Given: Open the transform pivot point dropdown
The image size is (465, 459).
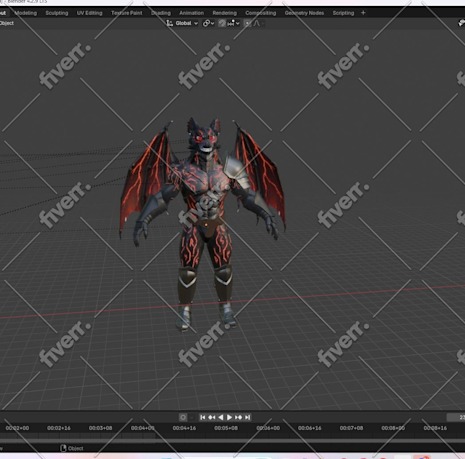Looking at the screenshot, I should [208, 23].
